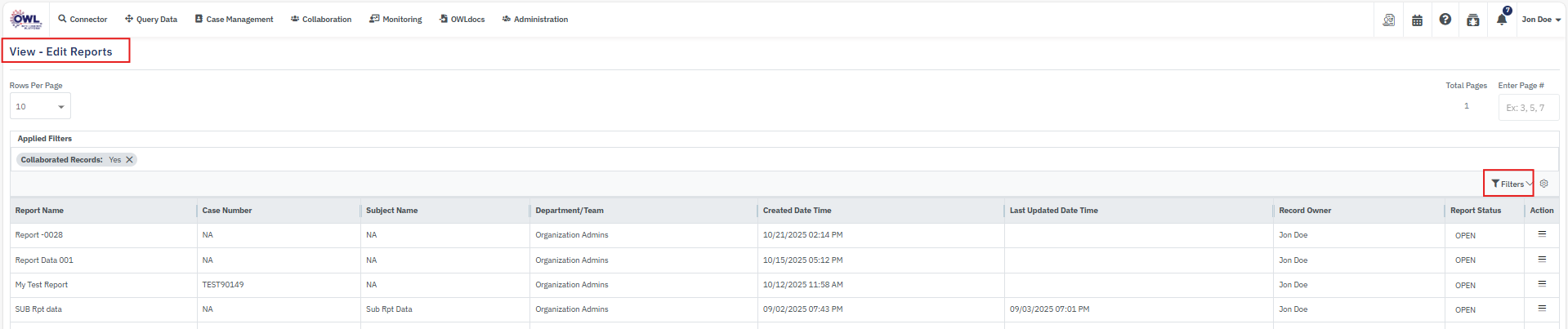Open action menu for SUB Rpt data row
This screenshot has width=1568, height=329.
tap(1542, 309)
